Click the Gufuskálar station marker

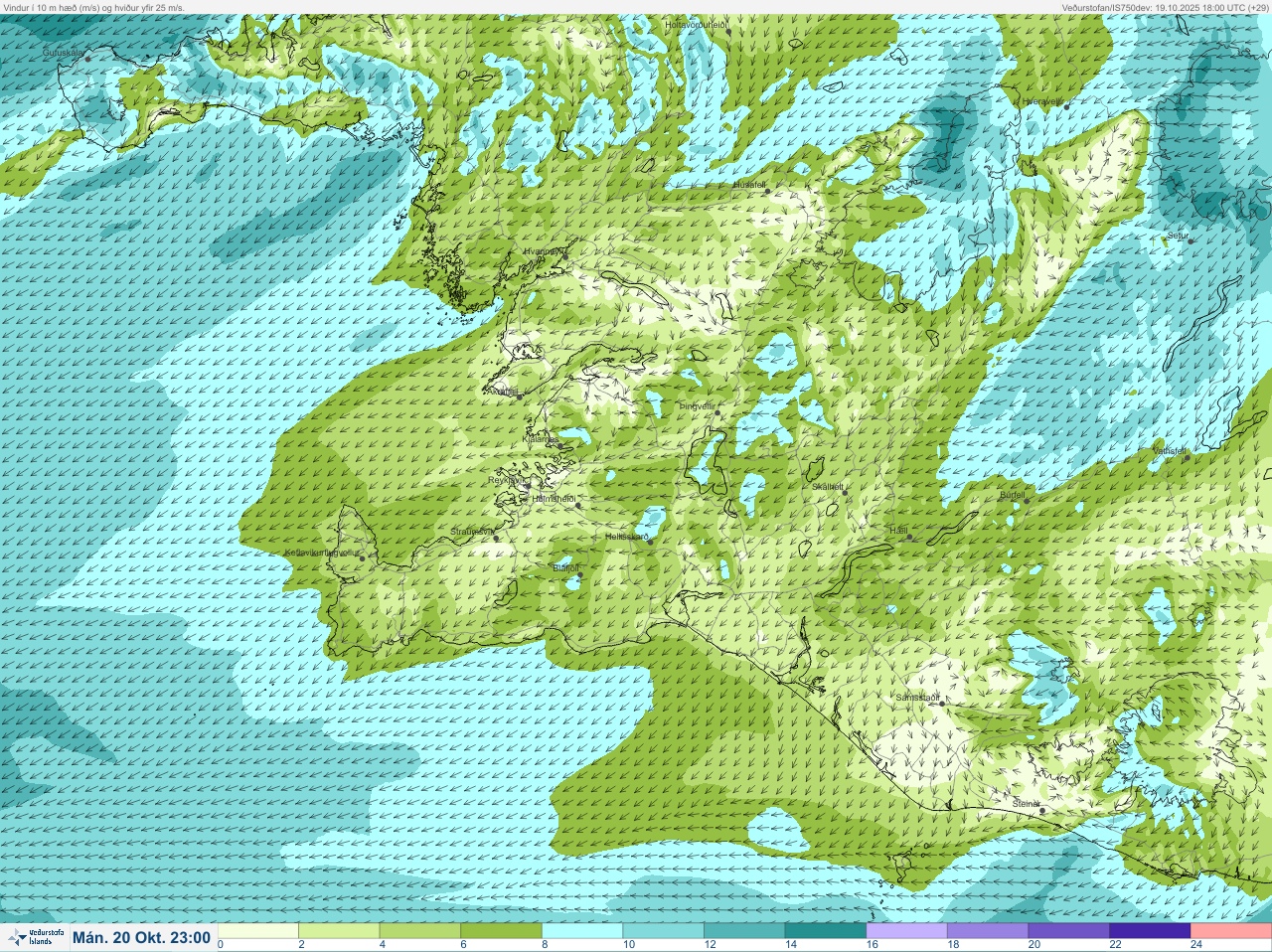click(x=87, y=59)
